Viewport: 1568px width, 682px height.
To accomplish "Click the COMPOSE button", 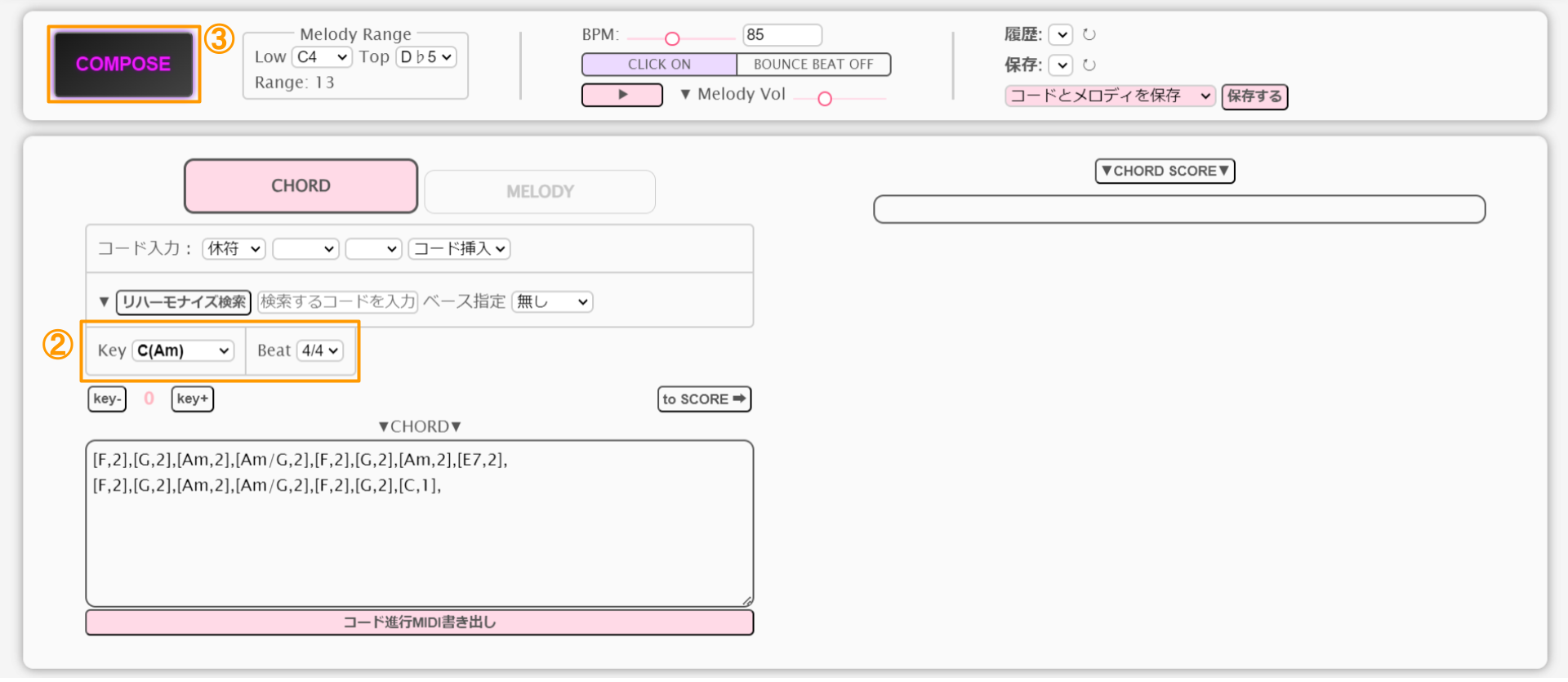I will point(123,64).
